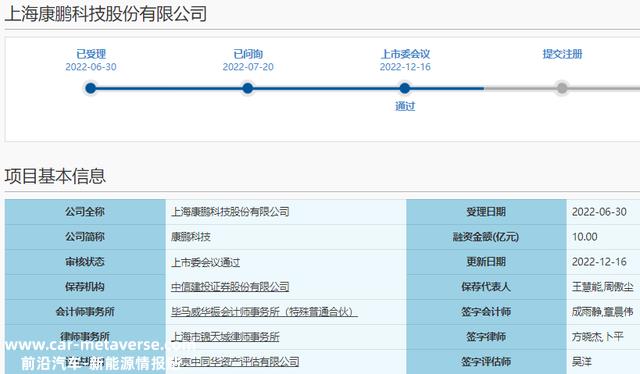Click the 已受理 timeline node dot
640x374 pixels.
91,88
